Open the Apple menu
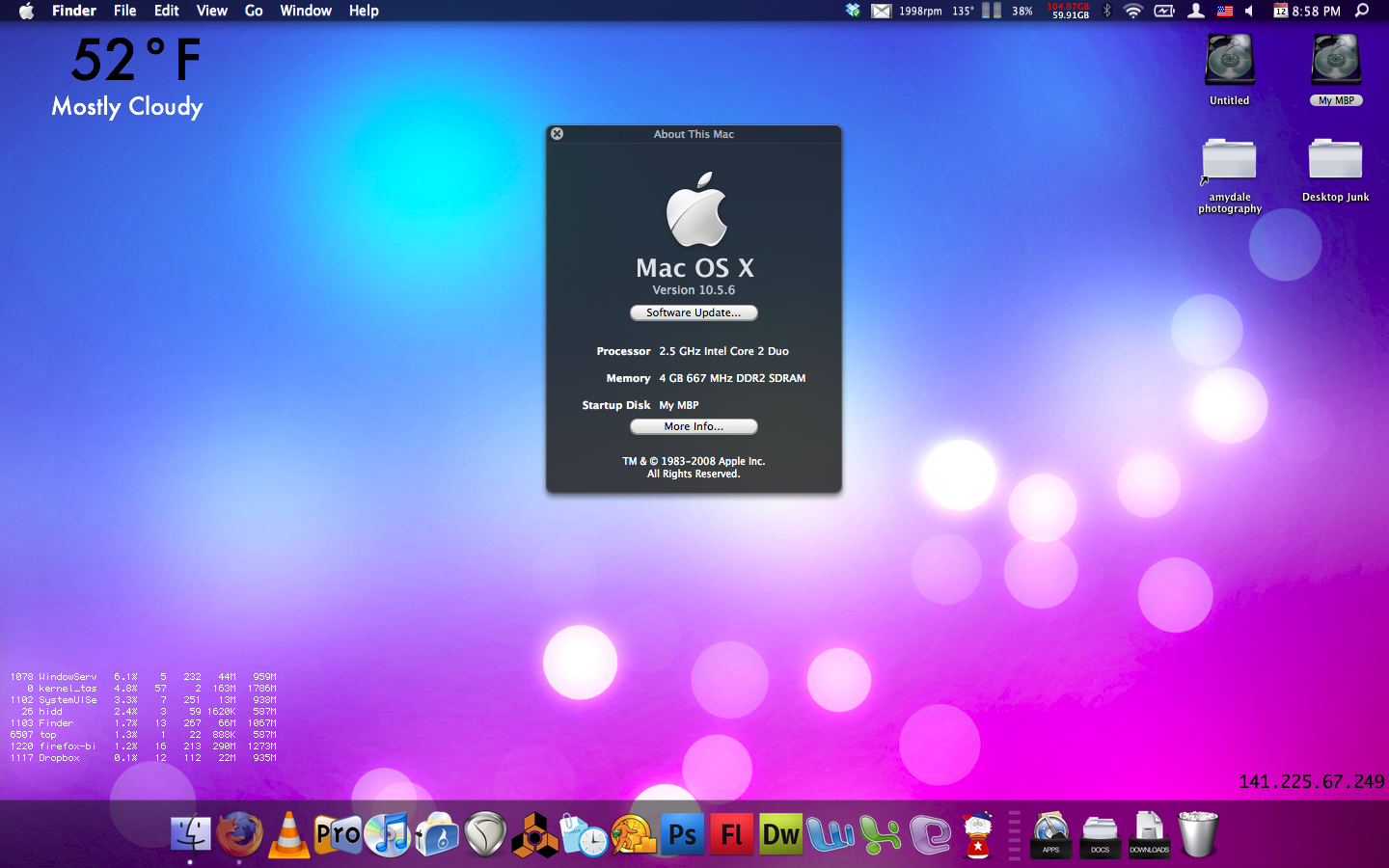Viewport: 1389px width, 868px height. coord(26,11)
